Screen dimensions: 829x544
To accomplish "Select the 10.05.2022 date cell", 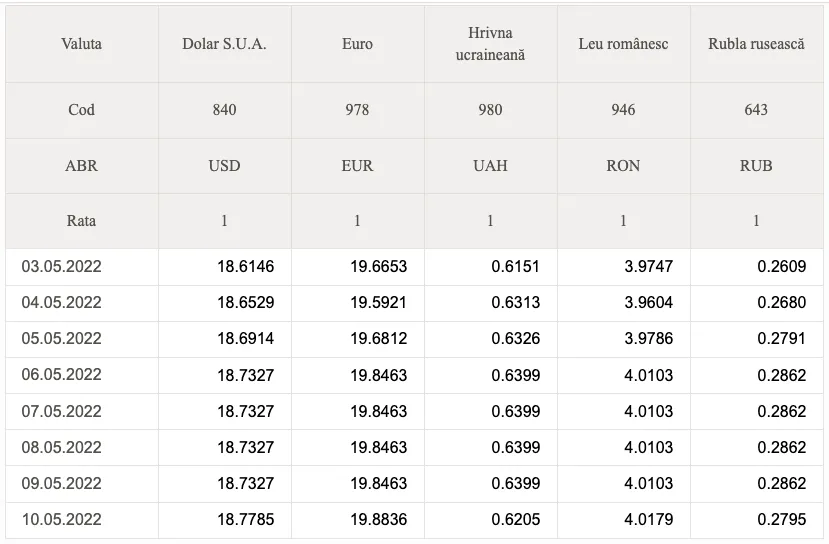I will (62, 520).
